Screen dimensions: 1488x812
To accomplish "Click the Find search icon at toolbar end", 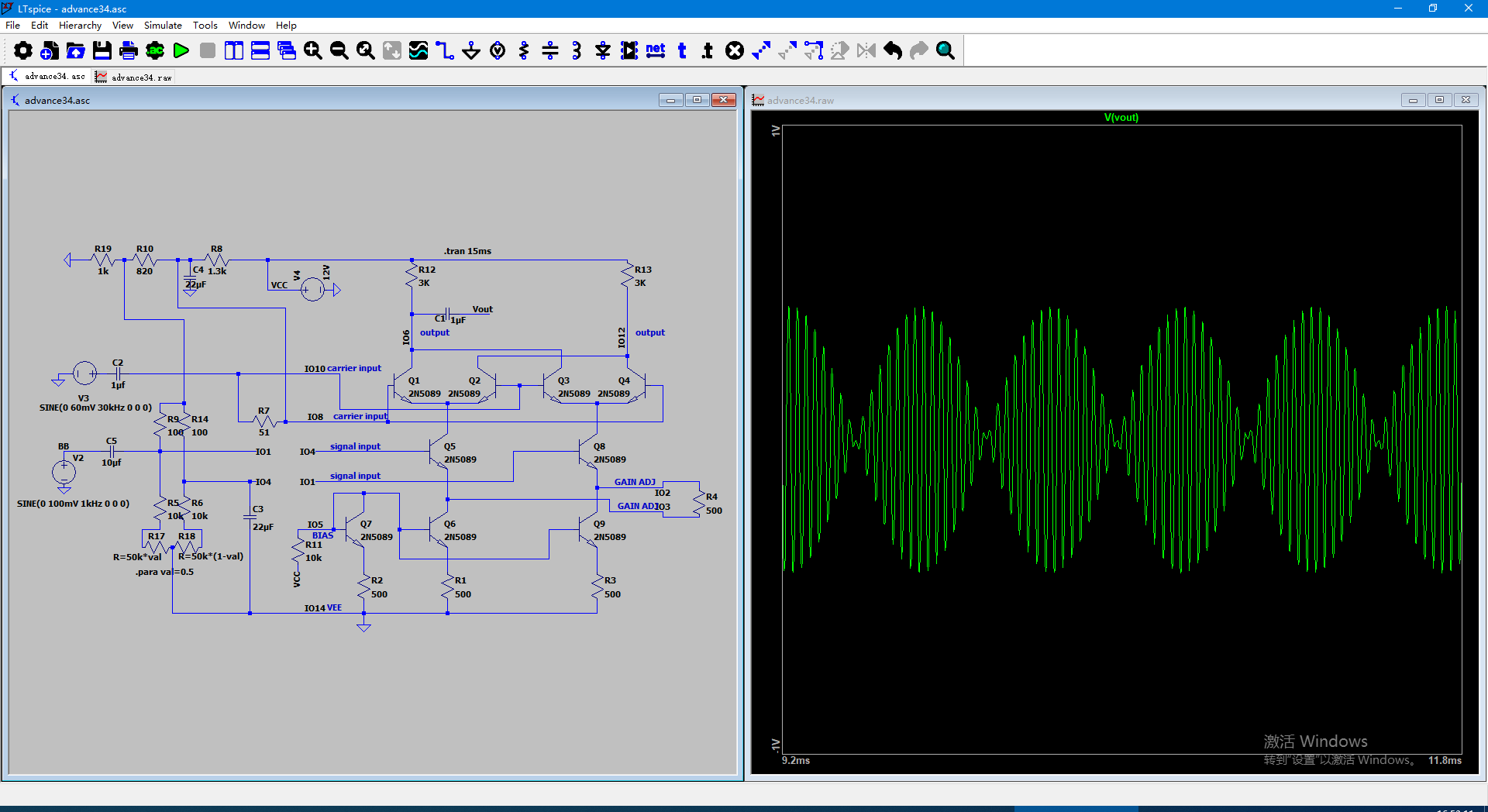I will (945, 51).
